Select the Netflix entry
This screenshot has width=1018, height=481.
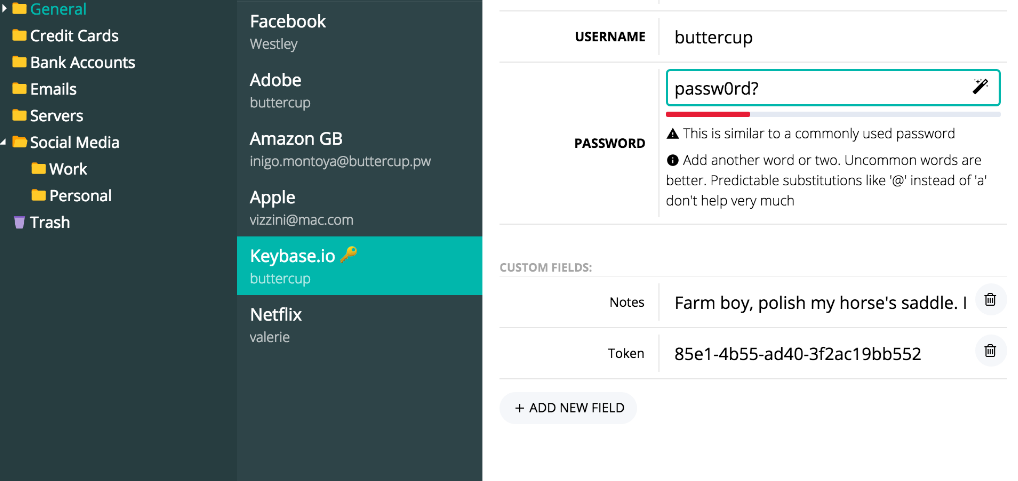(x=359, y=325)
